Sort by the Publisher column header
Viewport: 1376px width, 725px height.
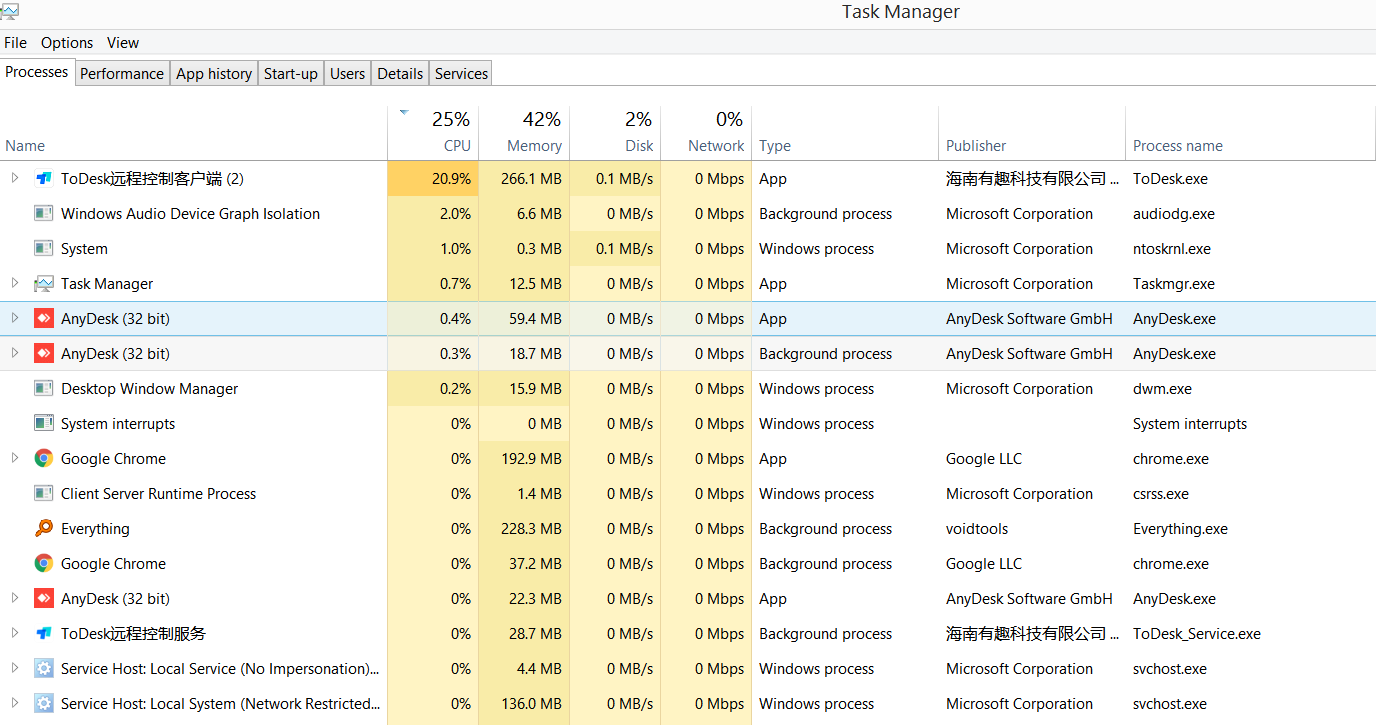coord(1032,133)
